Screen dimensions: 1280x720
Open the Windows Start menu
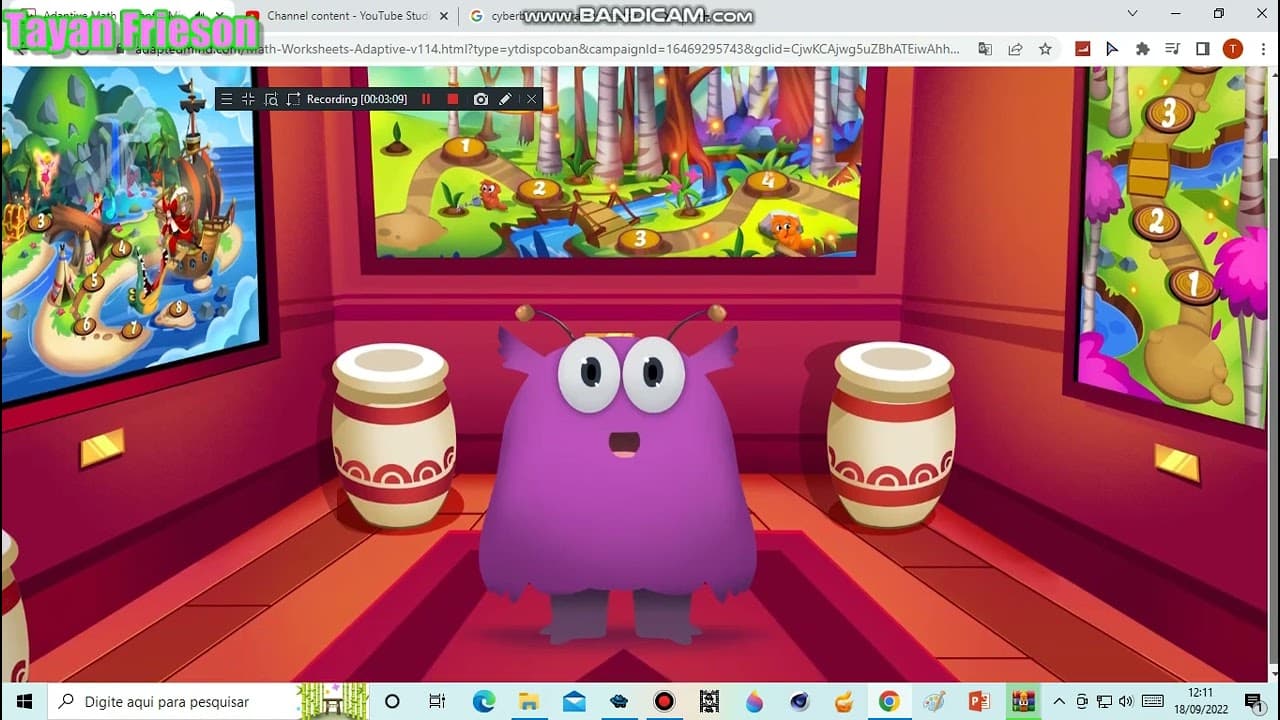(24, 701)
